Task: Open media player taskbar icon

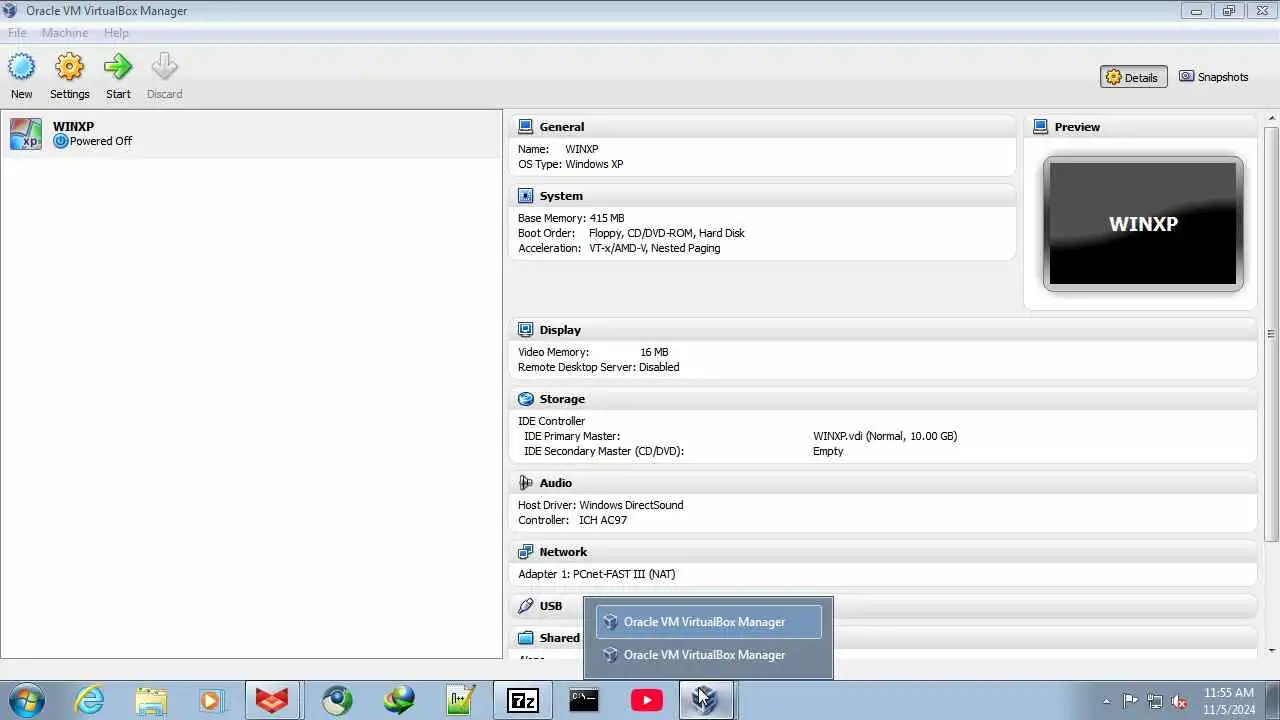Action: click(x=212, y=700)
